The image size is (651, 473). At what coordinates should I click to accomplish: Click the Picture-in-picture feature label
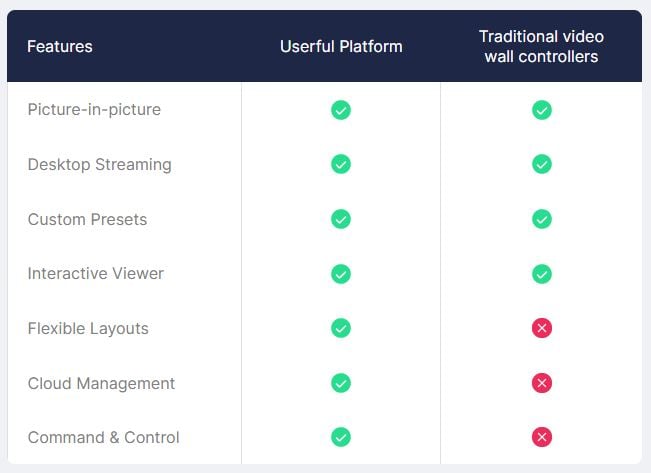(x=94, y=110)
